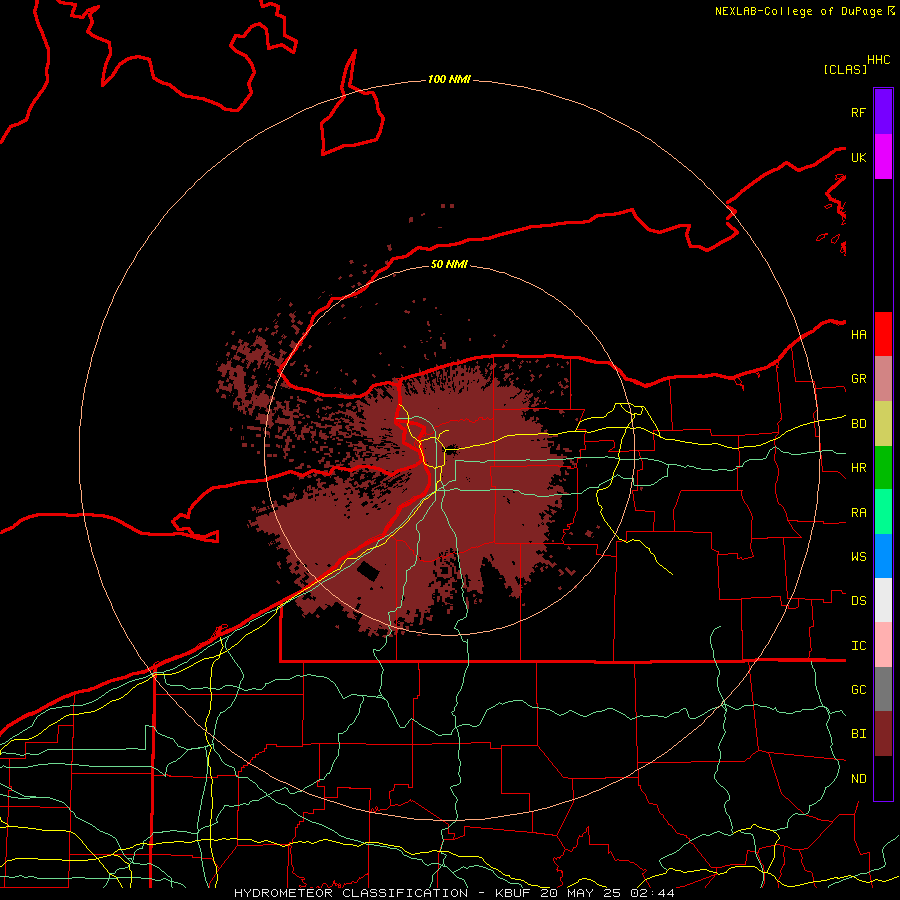Click the HR green legend swatch
900x900 pixels.
(883, 467)
